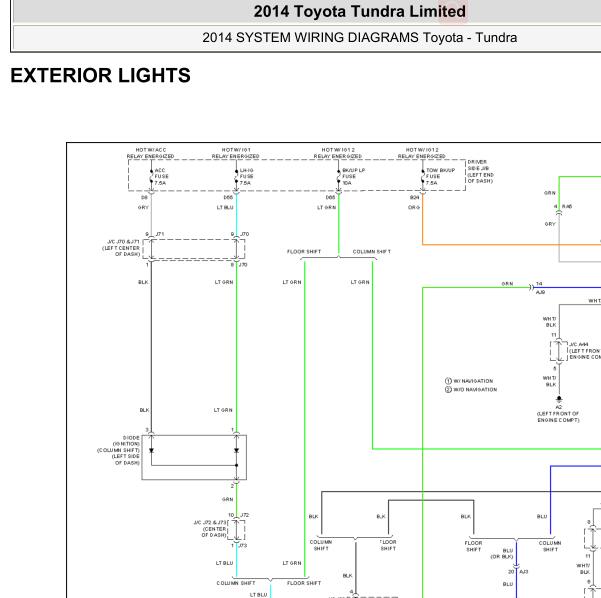Click 'GRN' wire label below the diode box

click(227, 499)
